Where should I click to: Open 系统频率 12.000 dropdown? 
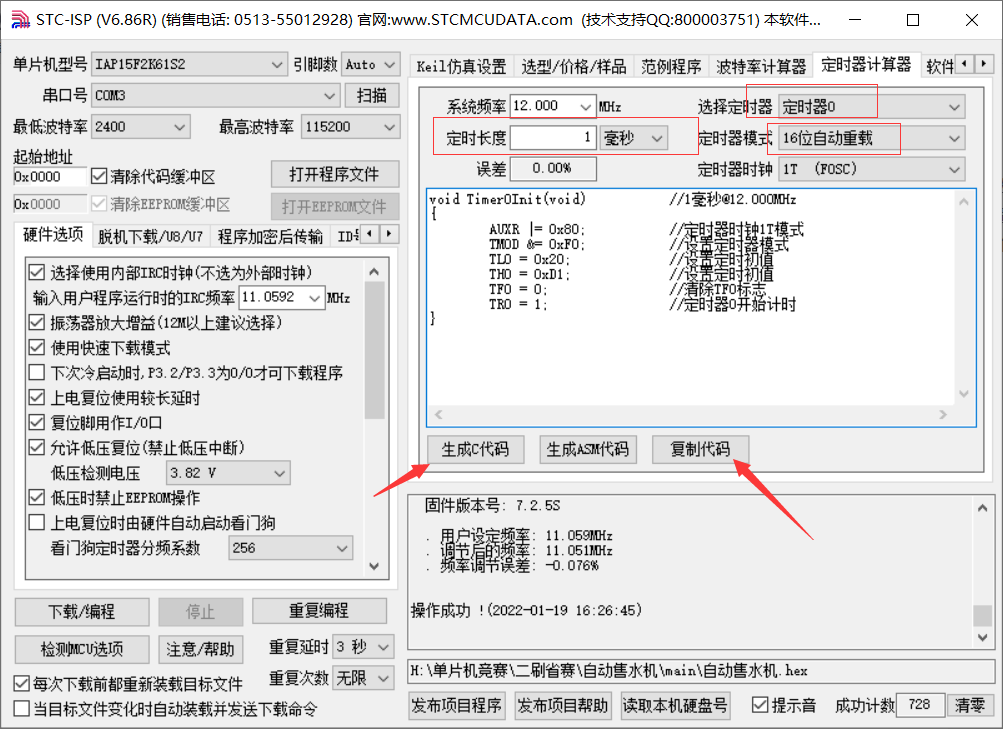tap(553, 106)
